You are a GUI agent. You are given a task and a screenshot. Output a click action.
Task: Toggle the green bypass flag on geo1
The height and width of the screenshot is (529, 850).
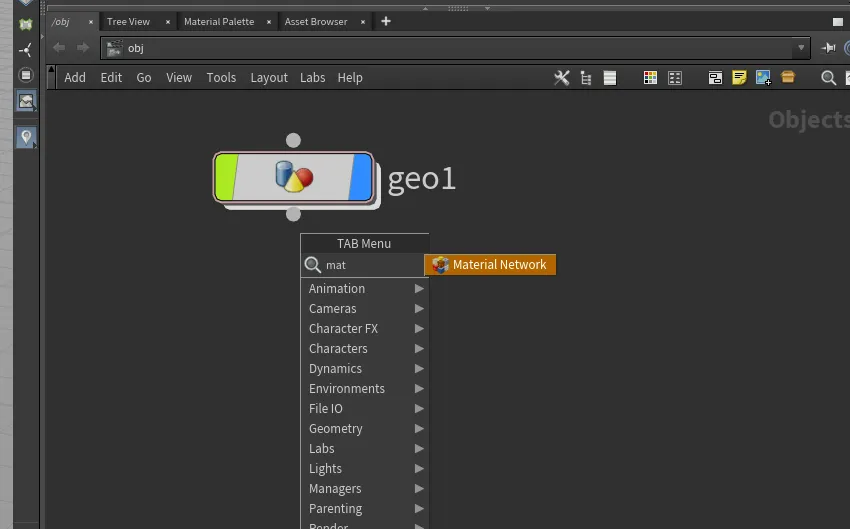(227, 177)
